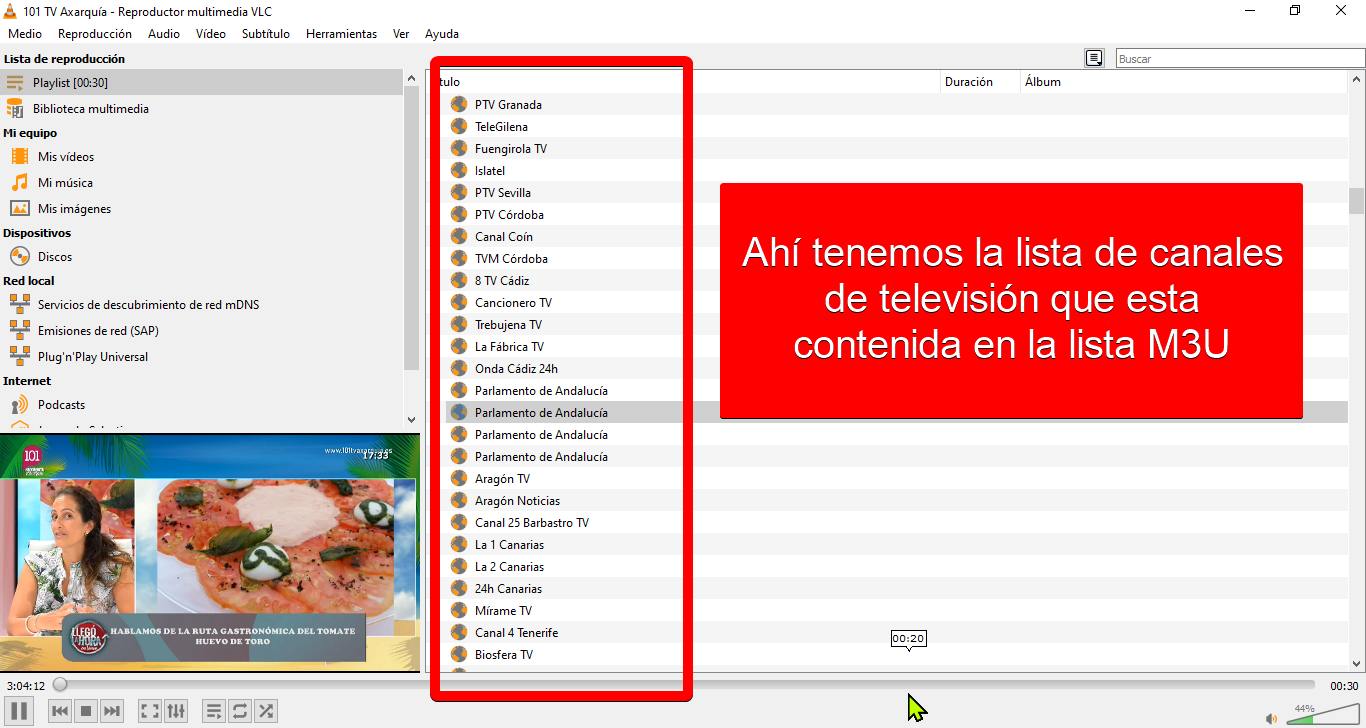Skip to the next media item

tap(112, 711)
